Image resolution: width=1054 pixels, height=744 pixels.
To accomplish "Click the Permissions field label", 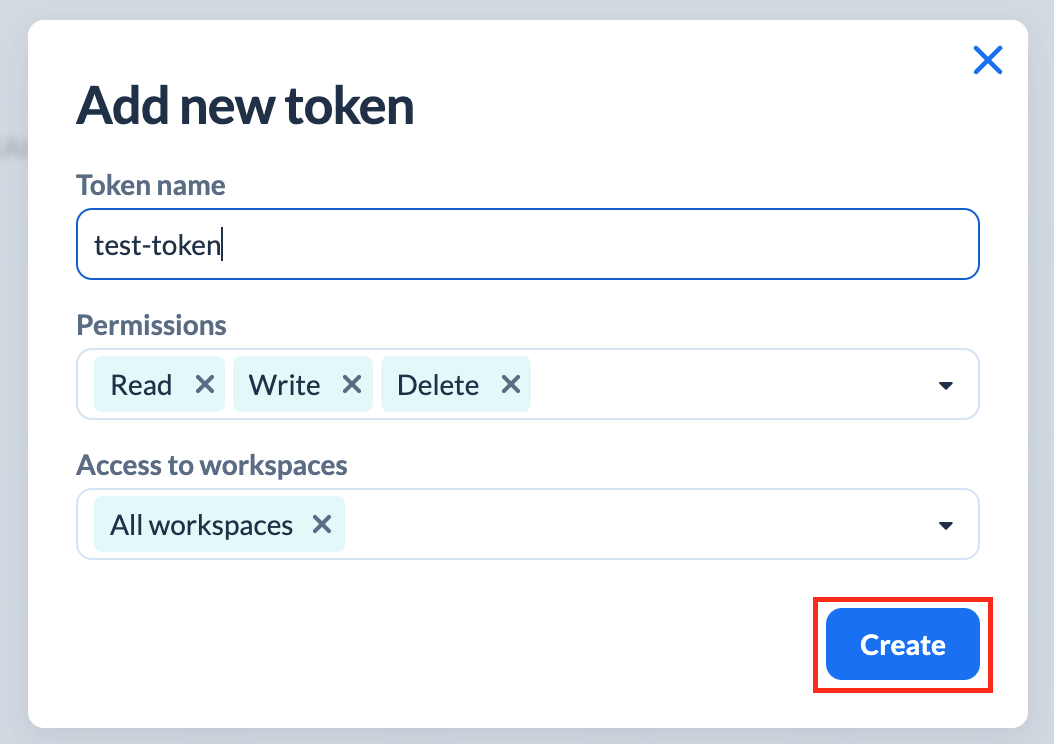I will [151, 326].
